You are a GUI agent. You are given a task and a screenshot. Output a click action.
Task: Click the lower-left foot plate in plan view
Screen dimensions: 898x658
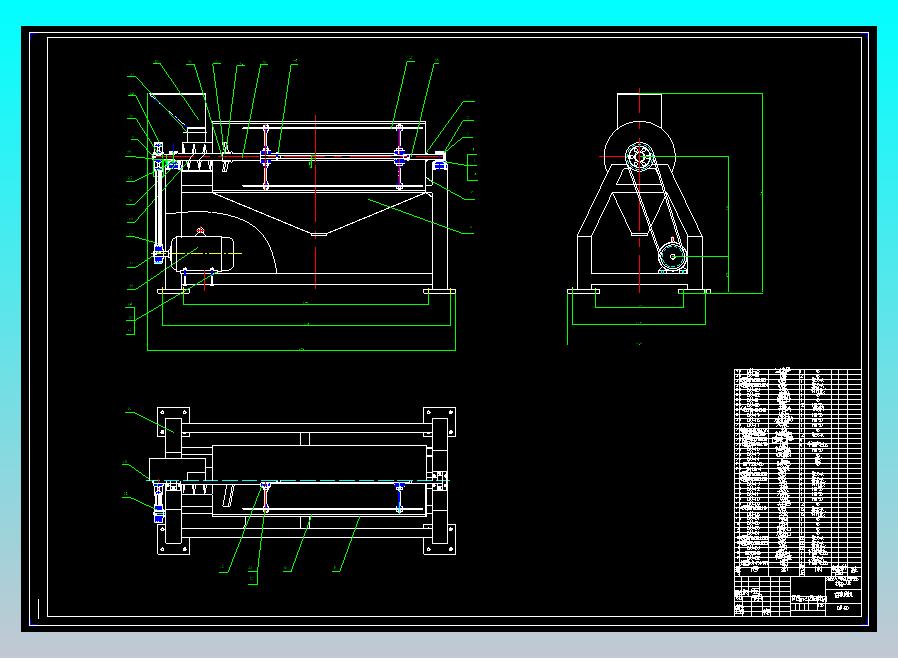[x=174, y=539]
